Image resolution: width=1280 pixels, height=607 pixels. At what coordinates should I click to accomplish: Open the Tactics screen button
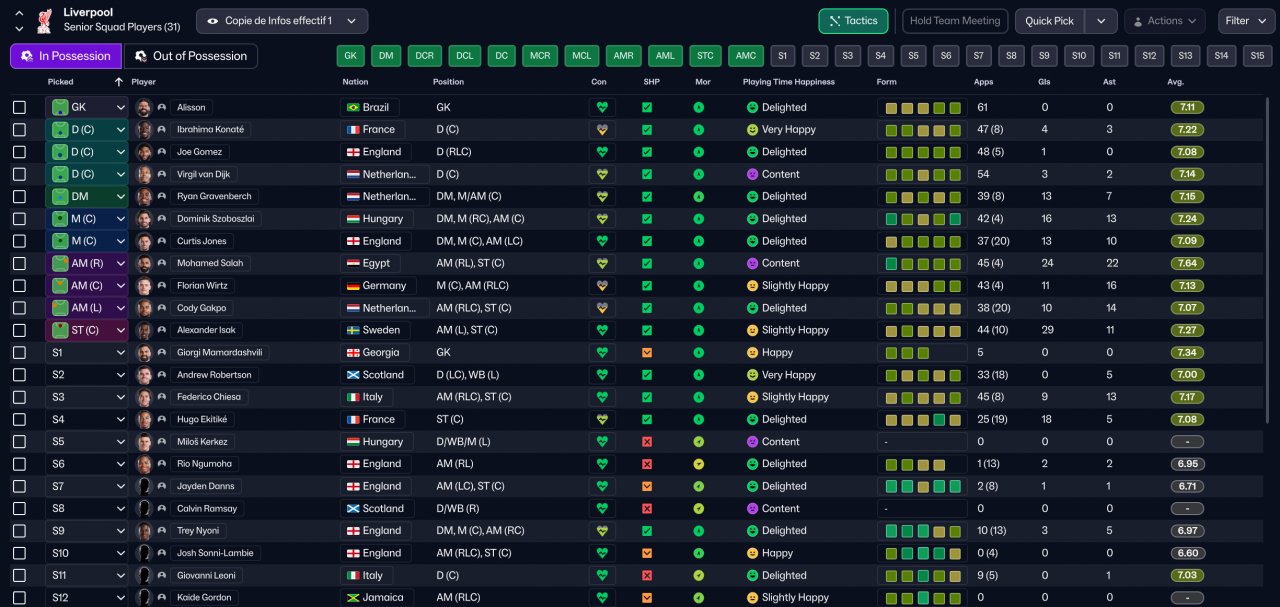tap(853, 21)
